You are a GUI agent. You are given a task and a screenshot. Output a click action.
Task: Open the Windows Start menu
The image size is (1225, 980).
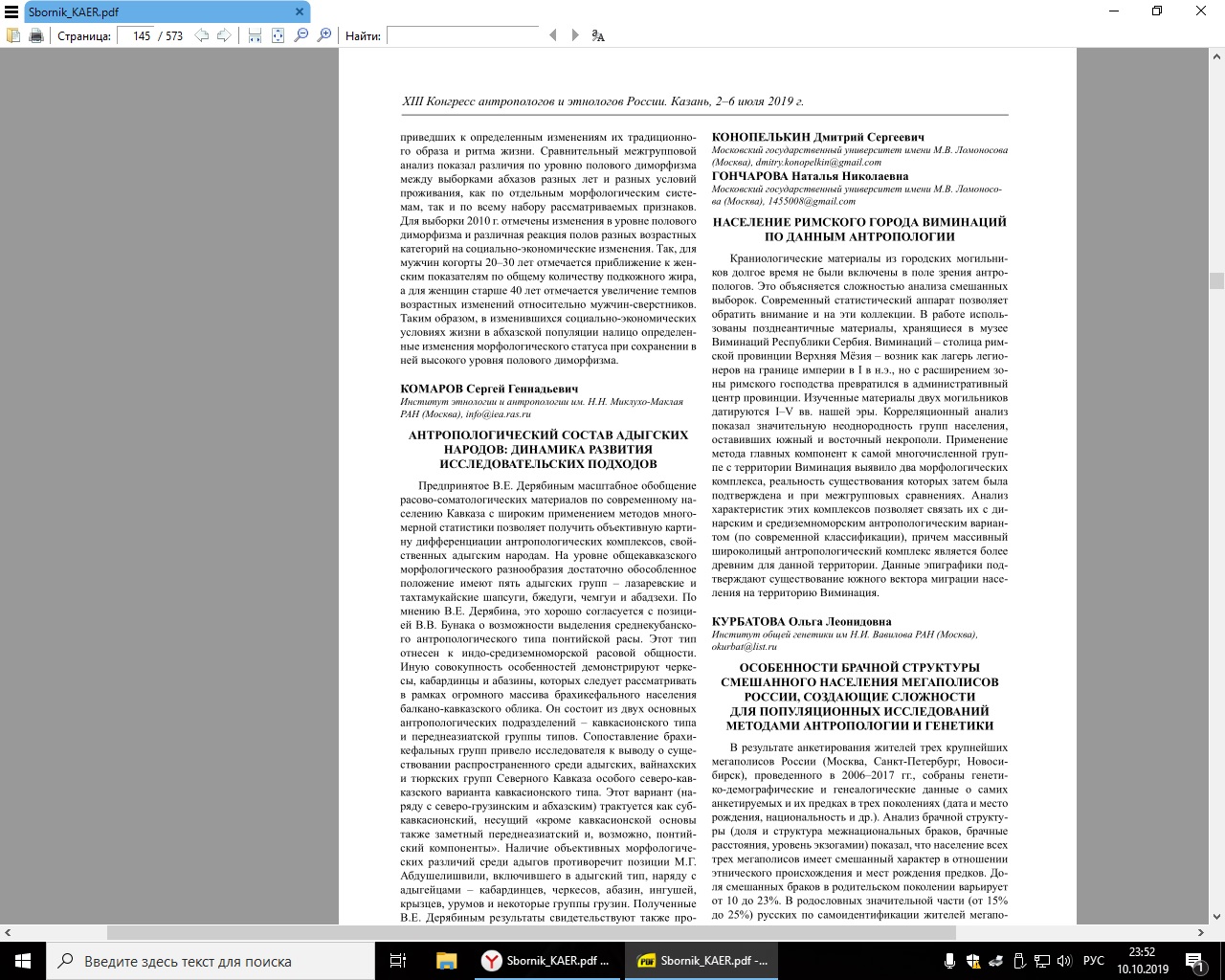pos(23,961)
